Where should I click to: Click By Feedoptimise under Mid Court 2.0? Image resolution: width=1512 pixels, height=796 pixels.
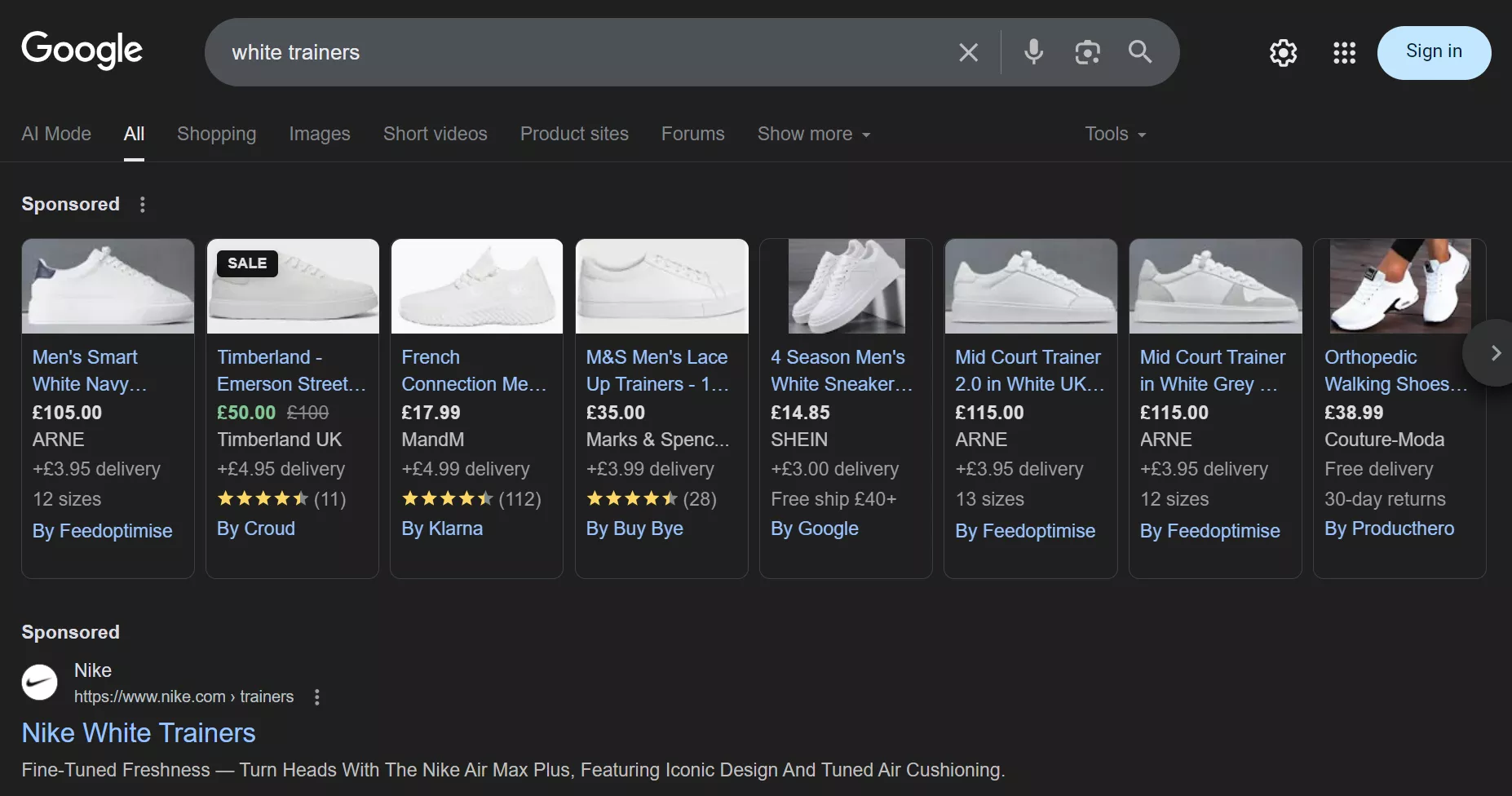tap(1025, 531)
